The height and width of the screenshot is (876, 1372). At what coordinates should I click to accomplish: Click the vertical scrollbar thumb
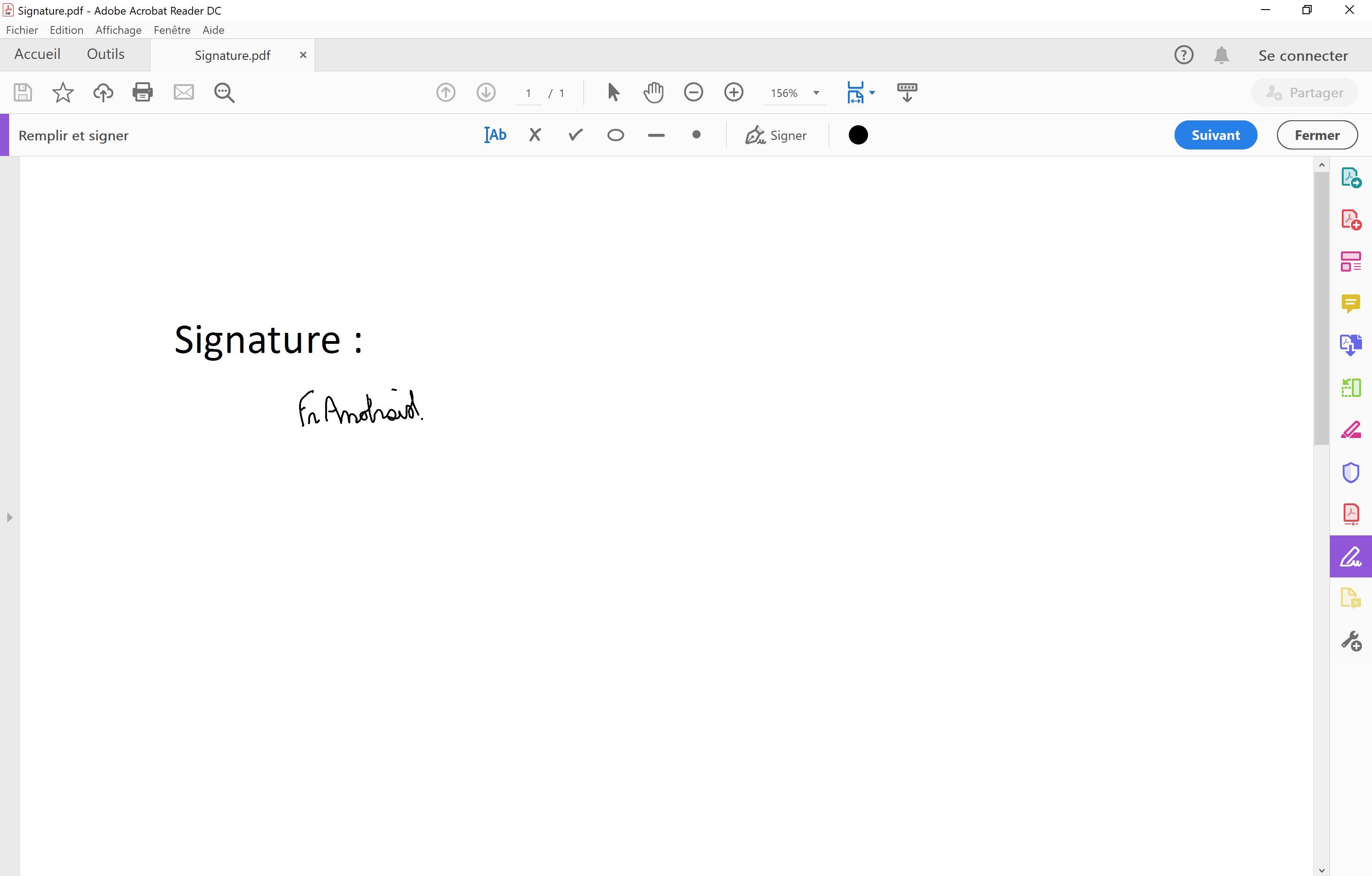coord(1321,308)
